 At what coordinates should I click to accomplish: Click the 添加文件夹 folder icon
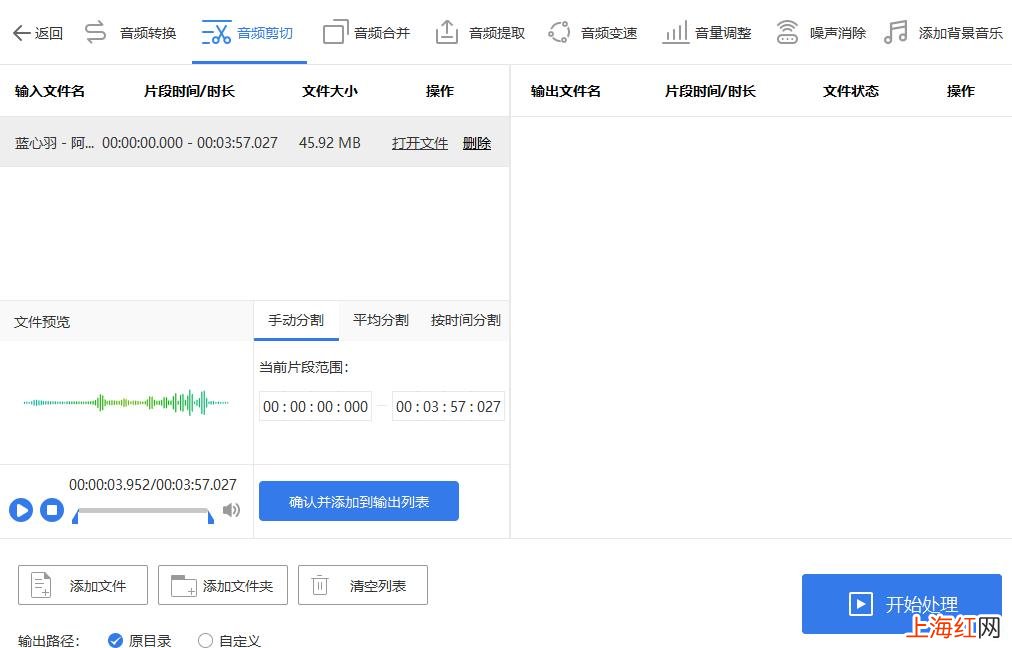tap(183, 585)
